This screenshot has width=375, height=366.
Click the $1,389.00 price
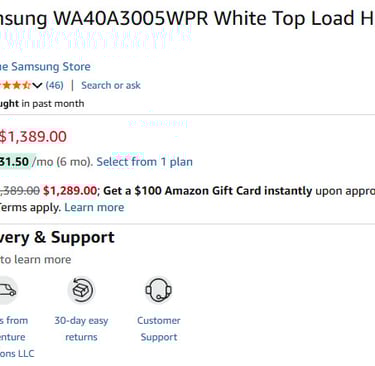(x=33, y=137)
